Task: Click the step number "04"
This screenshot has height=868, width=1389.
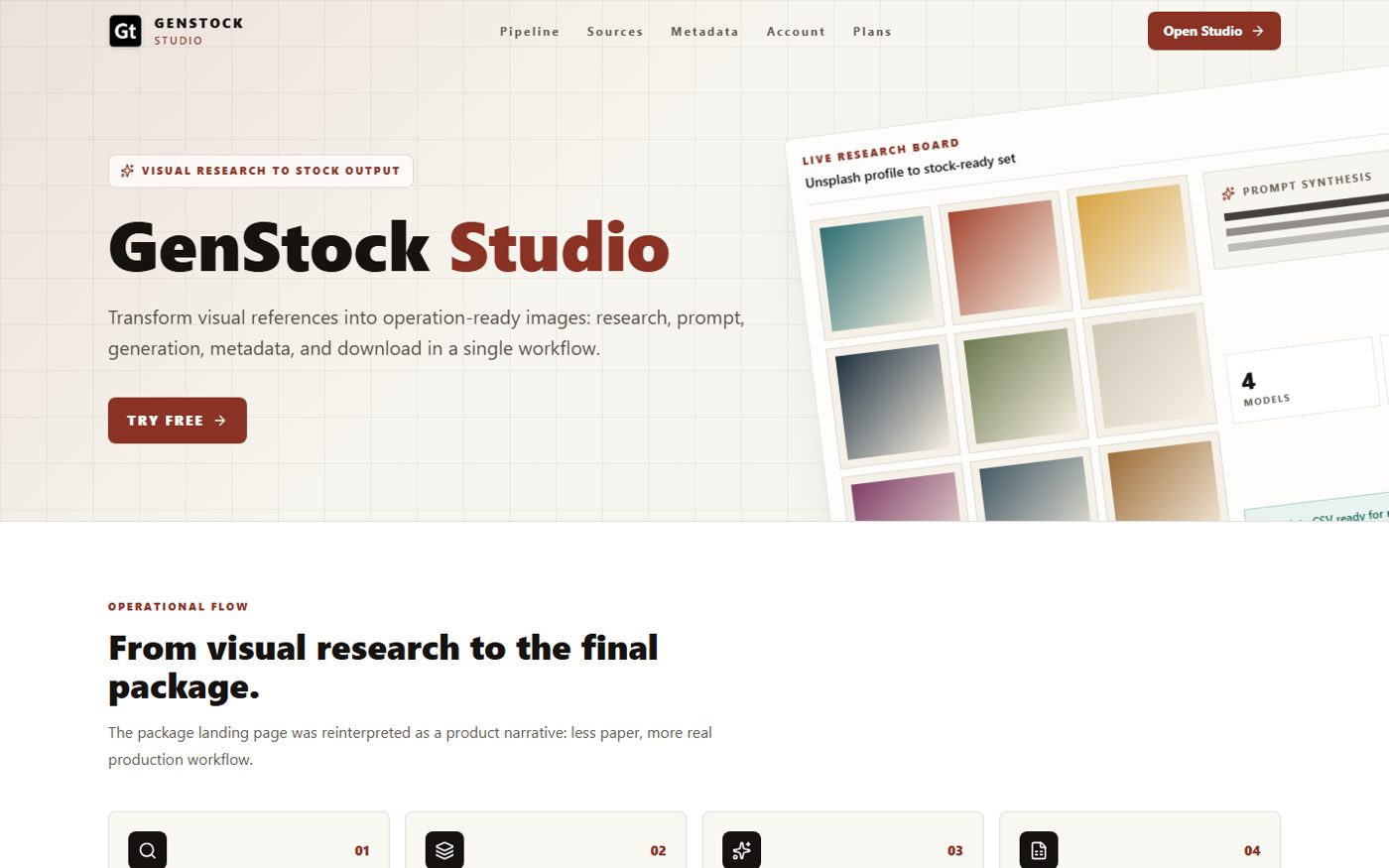Action: pos(1252,850)
